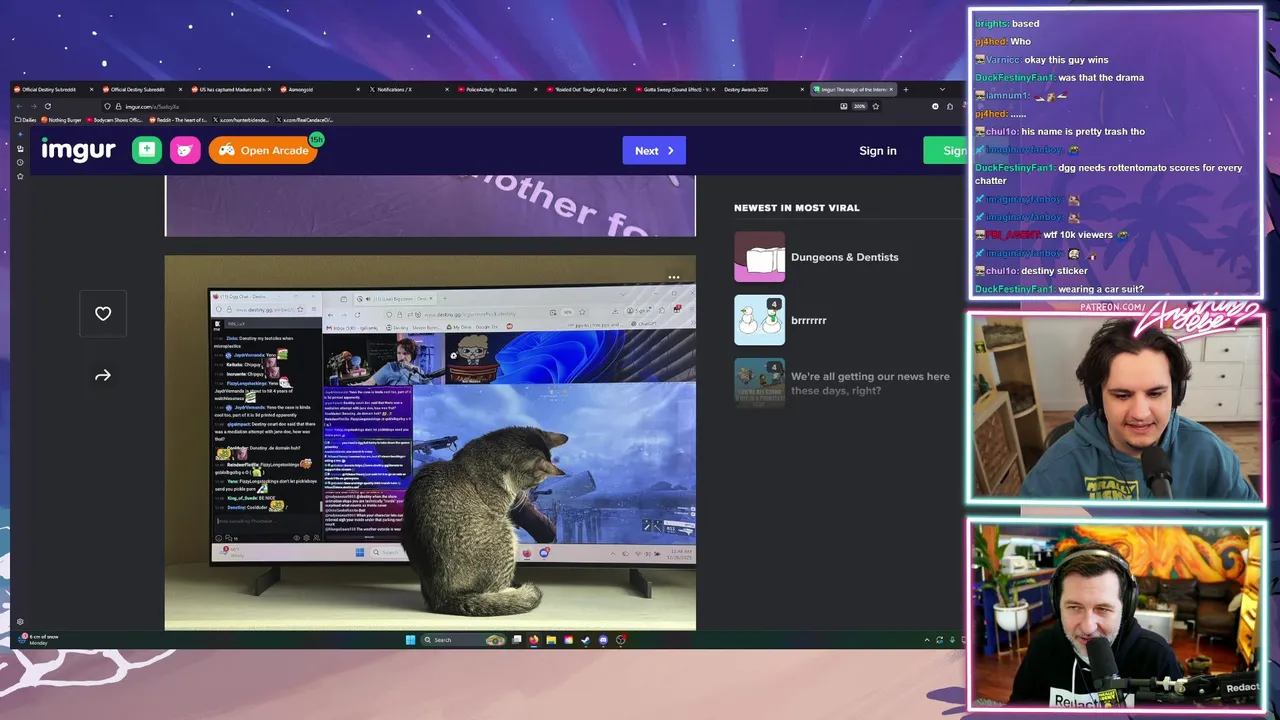Click the top webcam feed of dark-haired man
Image resolution: width=1280 pixels, height=720 pixels.
(1116, 407)
